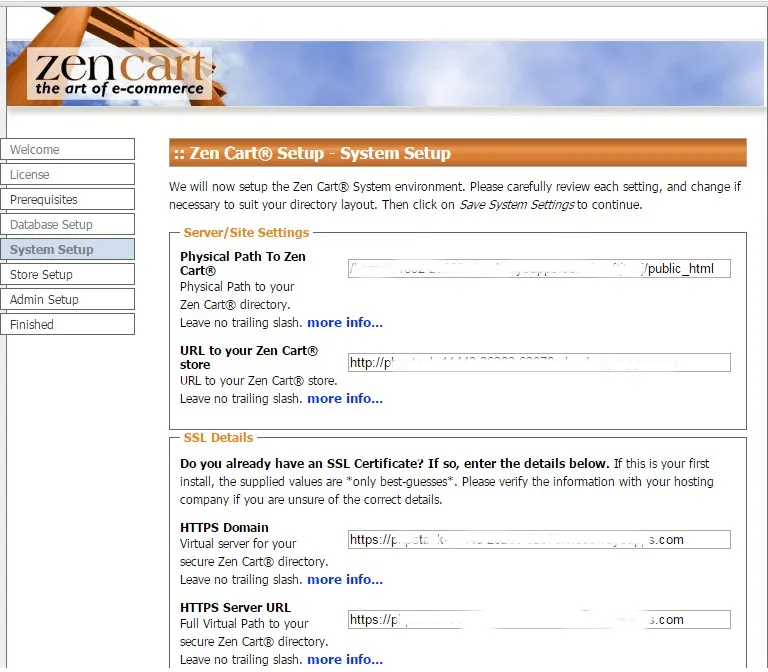The height and width of the screenshot is (672, 768).
Task: Go to the Welcome step
Action: coord(68,149)
